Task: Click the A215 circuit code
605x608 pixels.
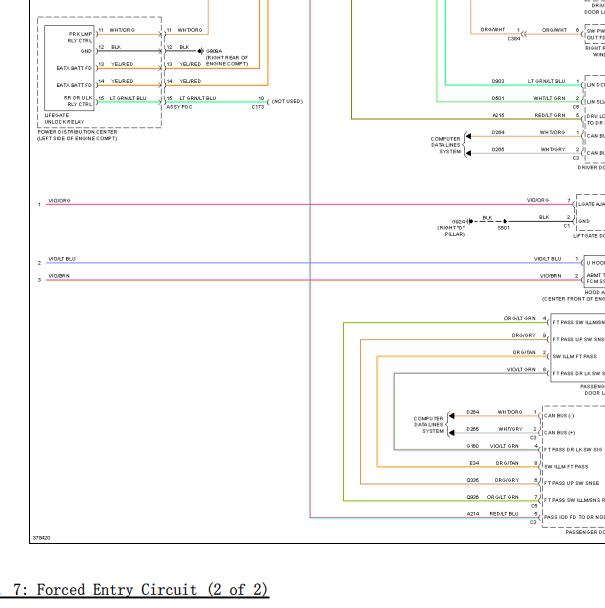Action: coord(498,115)
